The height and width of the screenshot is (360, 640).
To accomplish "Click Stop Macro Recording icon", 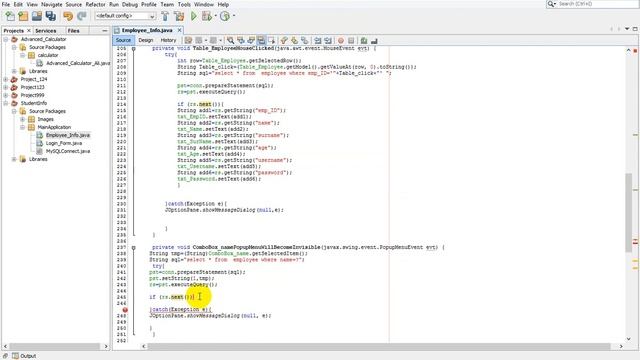I will click(351, 40).
